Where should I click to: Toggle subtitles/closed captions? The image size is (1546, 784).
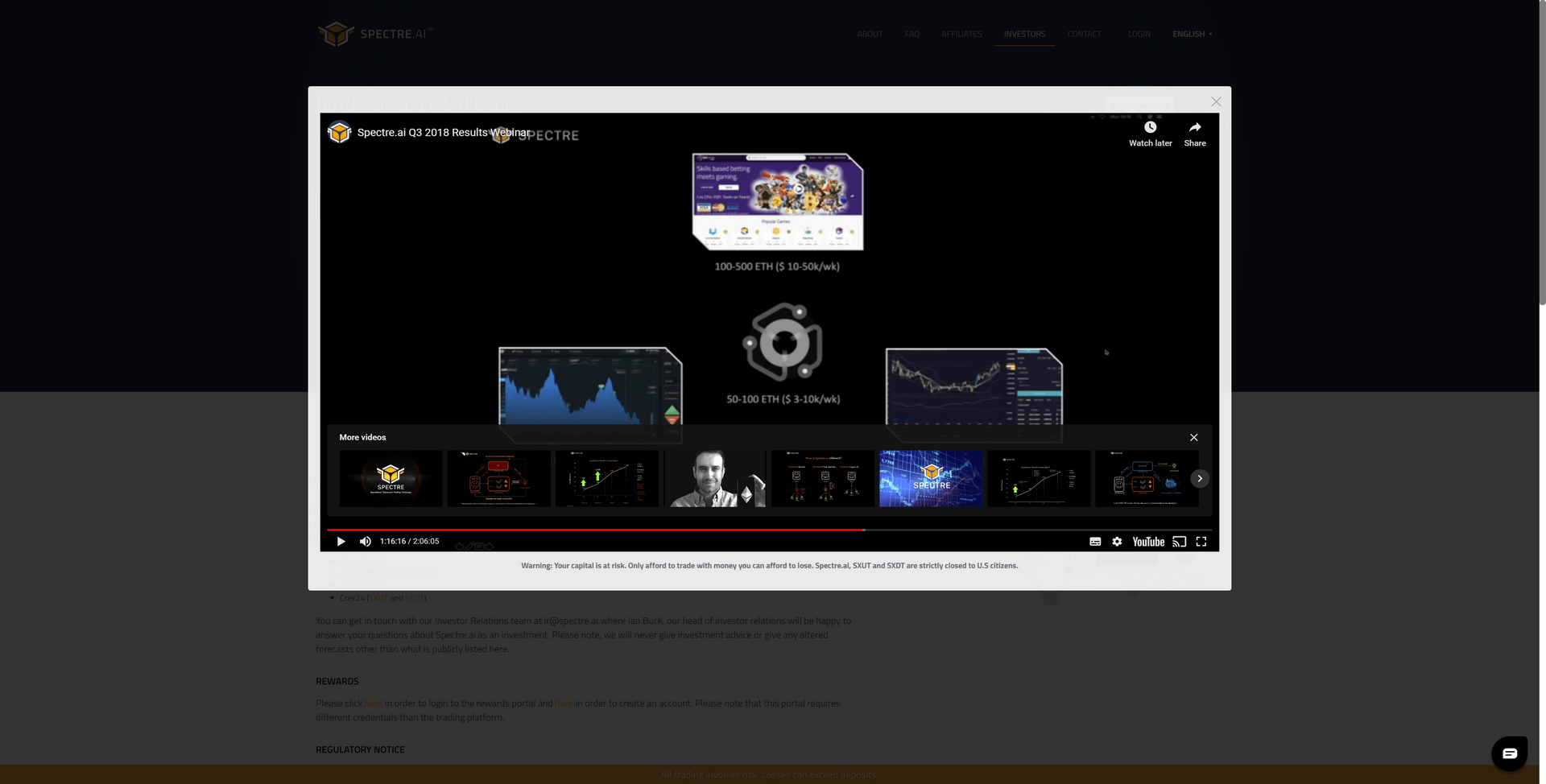[x=1095, y=542]
